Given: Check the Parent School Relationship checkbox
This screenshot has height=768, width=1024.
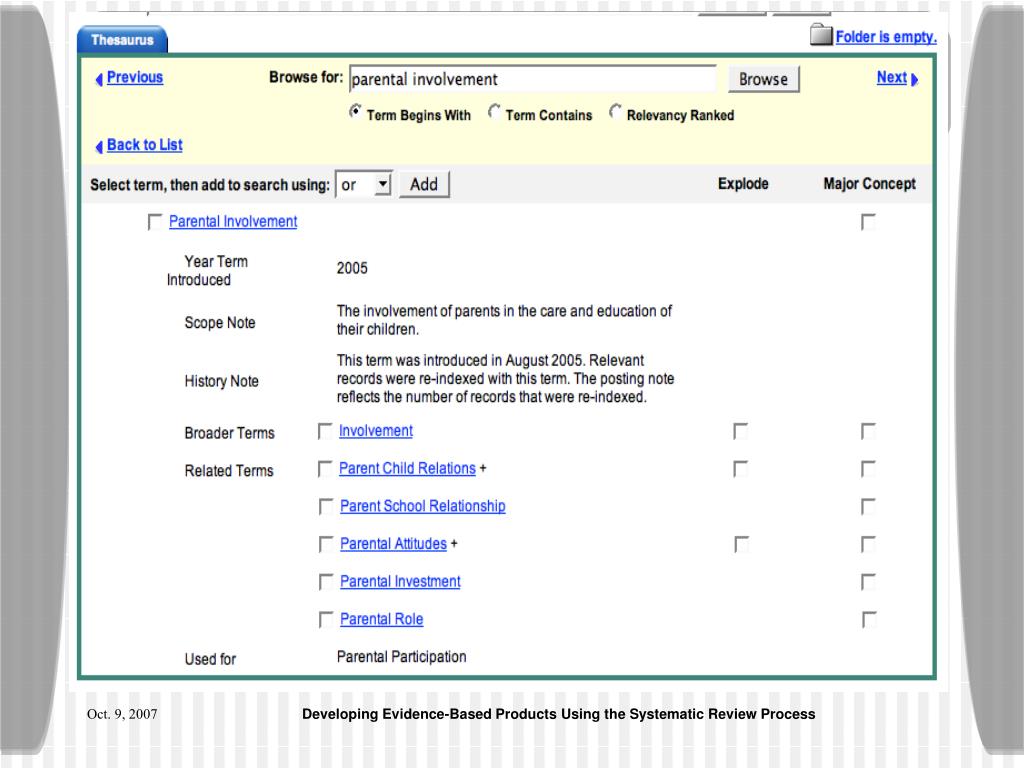Looking at the screenshot, I should (326, 507).
